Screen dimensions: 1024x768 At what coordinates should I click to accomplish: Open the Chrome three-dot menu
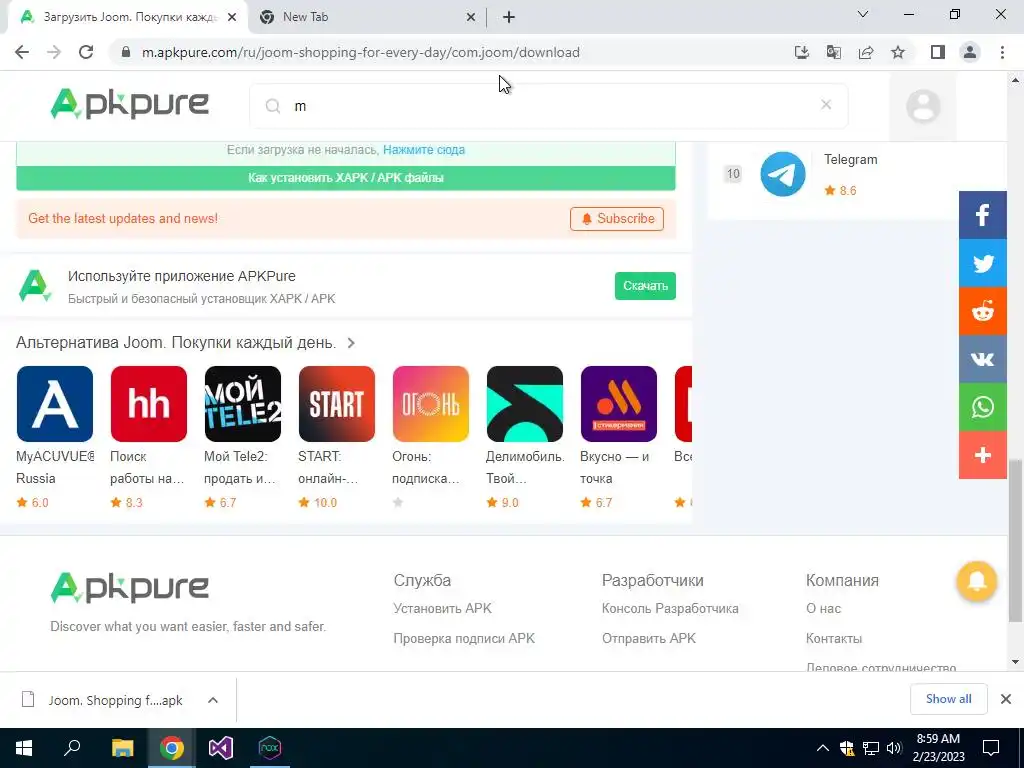point(1002,52)
